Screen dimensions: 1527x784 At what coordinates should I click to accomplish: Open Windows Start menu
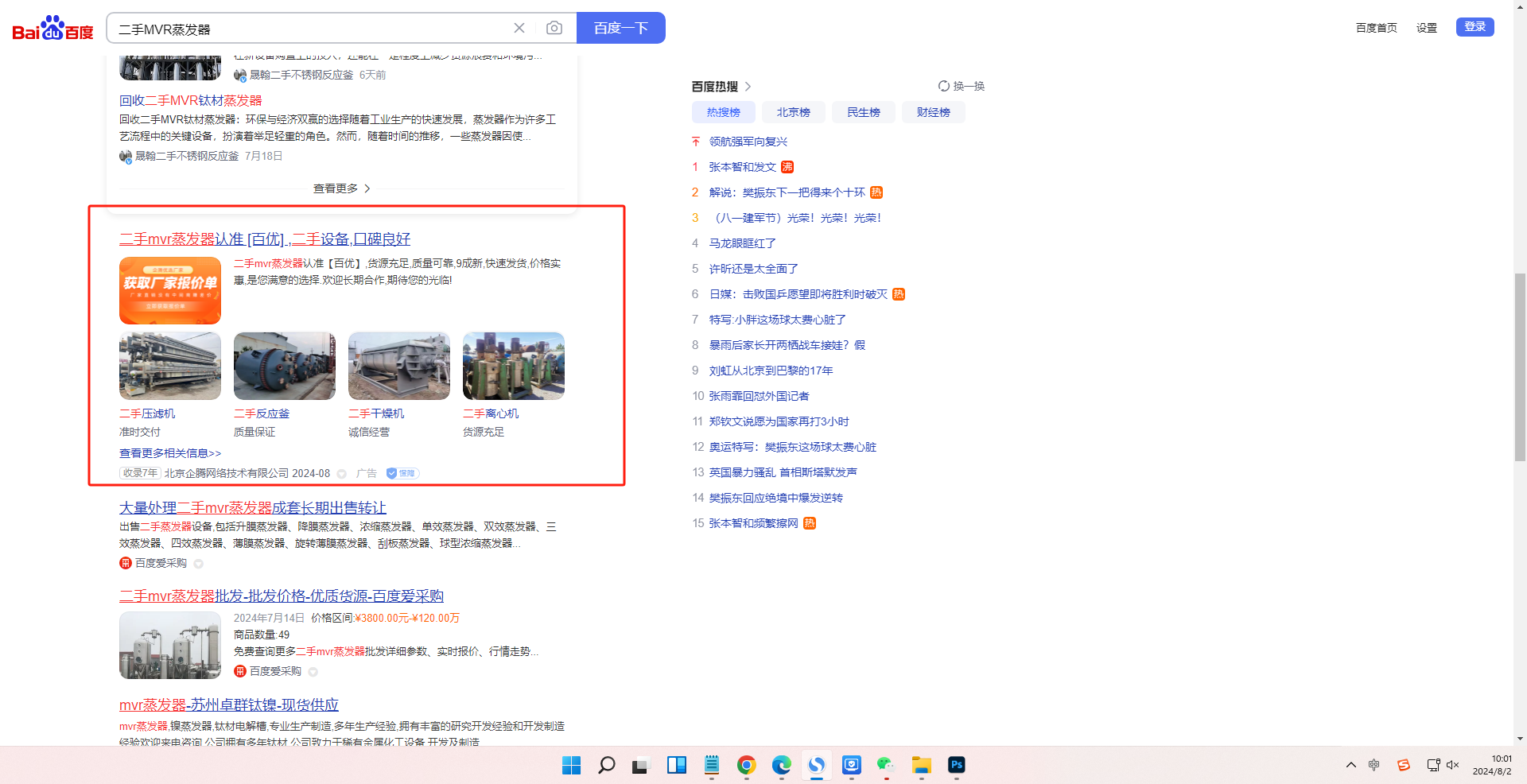coord(571,765)
